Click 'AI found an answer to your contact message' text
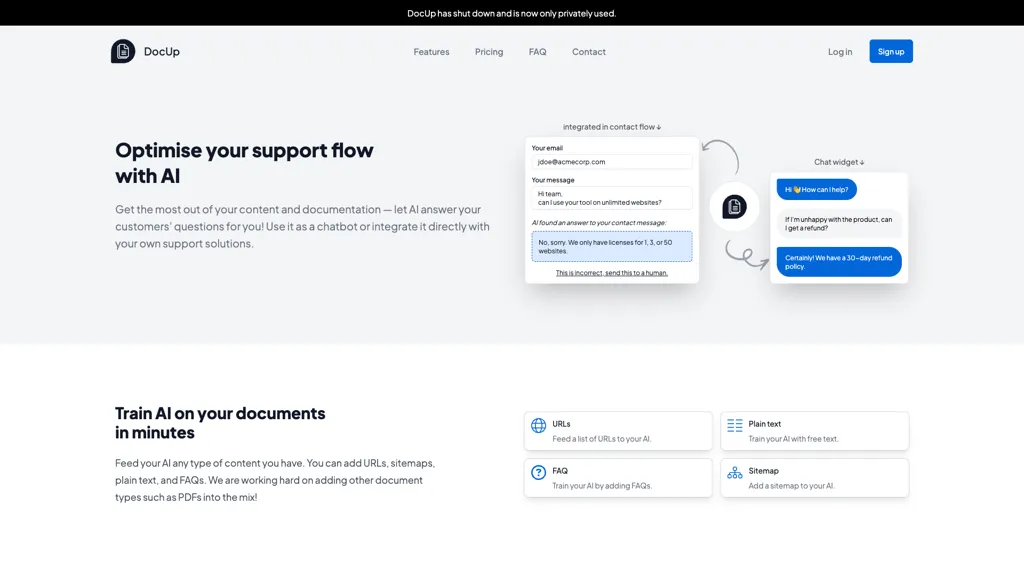This screenshot has height=576, width=1024. (x=599, y=223)
